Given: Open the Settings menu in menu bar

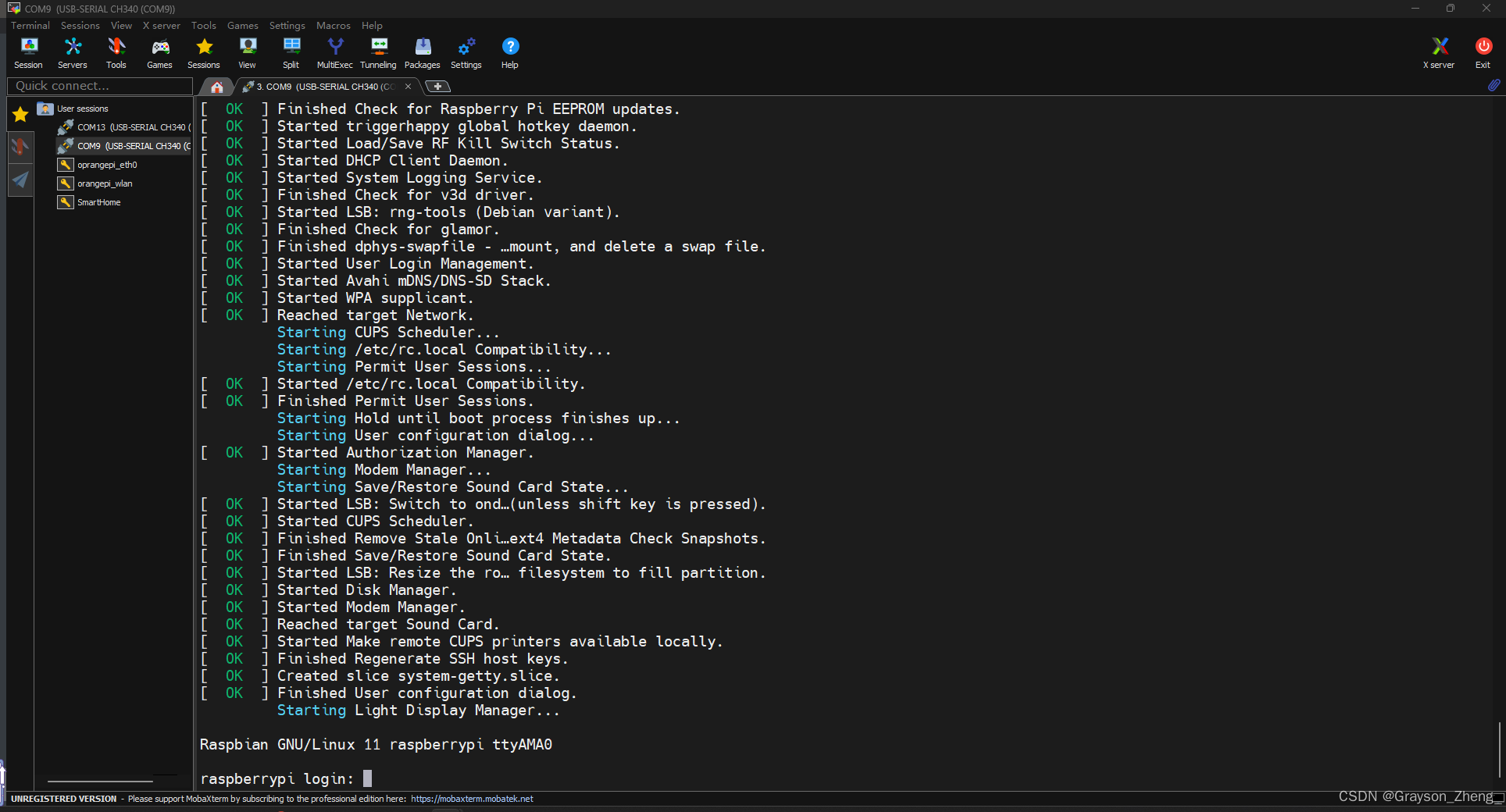Looking at the screenshot, I should [x=287, y=26].
